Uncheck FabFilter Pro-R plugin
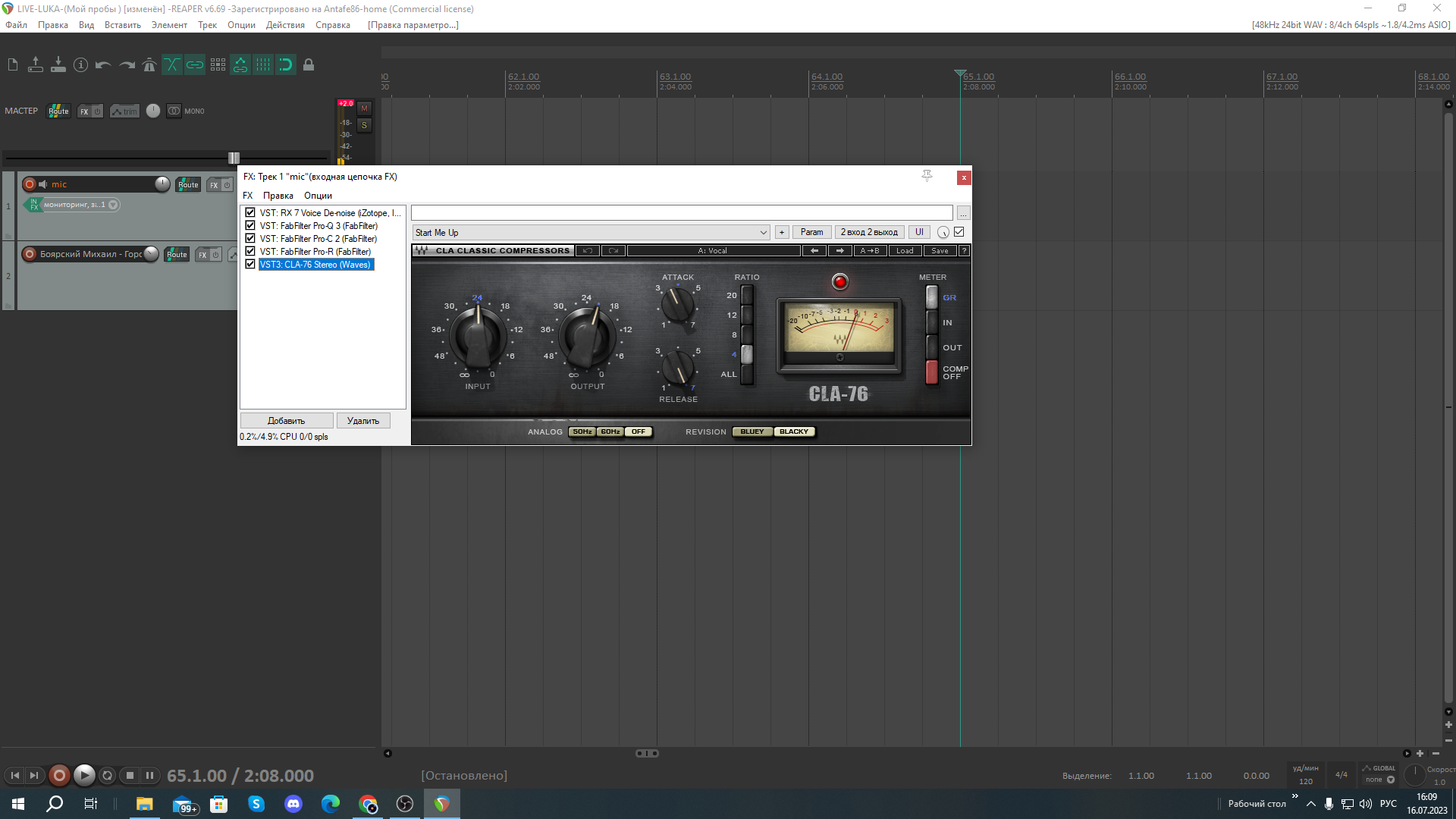Viewport: 1456px width, 819px height. pyautogui.click(x=250, y=252)
